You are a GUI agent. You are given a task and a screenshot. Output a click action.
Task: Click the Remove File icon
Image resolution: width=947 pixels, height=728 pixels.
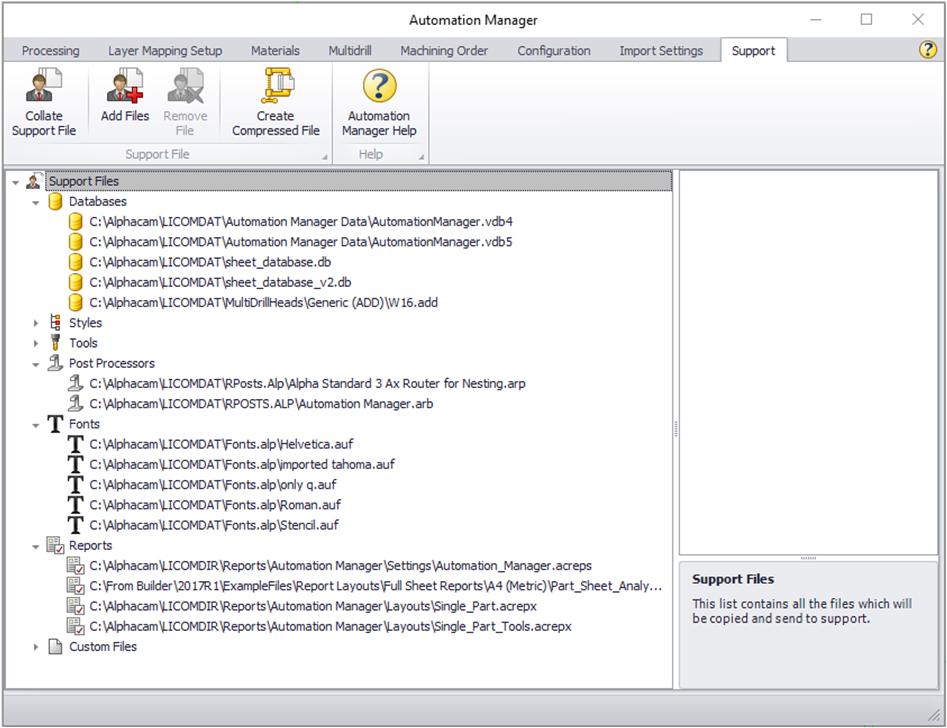[x=185, y=85]
